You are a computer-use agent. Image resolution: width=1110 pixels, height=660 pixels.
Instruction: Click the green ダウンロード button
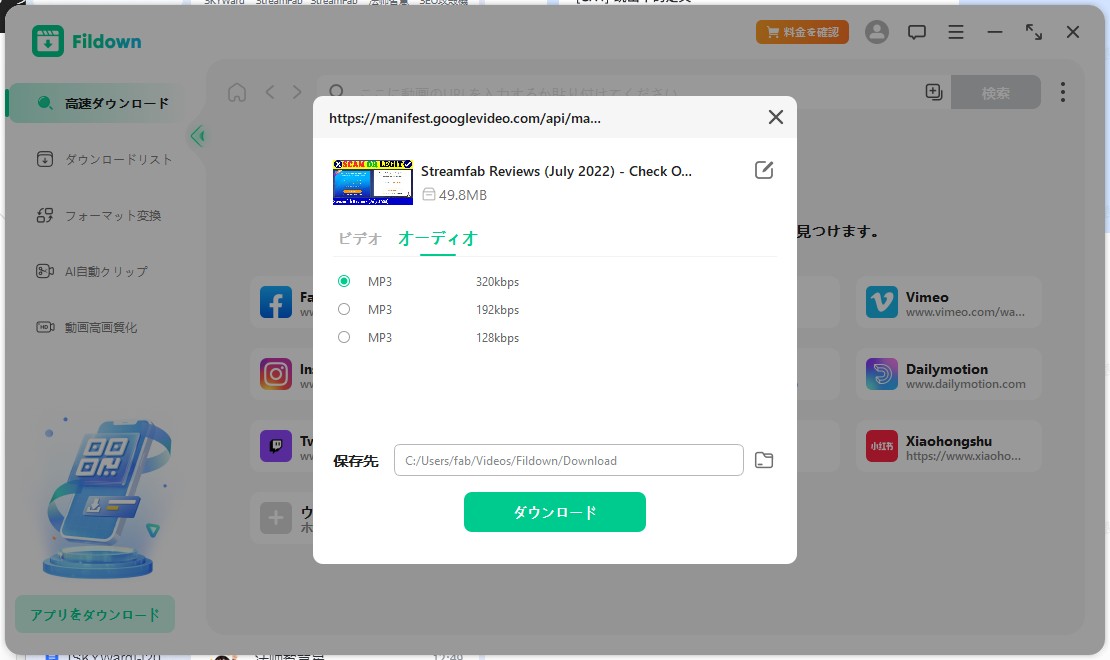555,512
